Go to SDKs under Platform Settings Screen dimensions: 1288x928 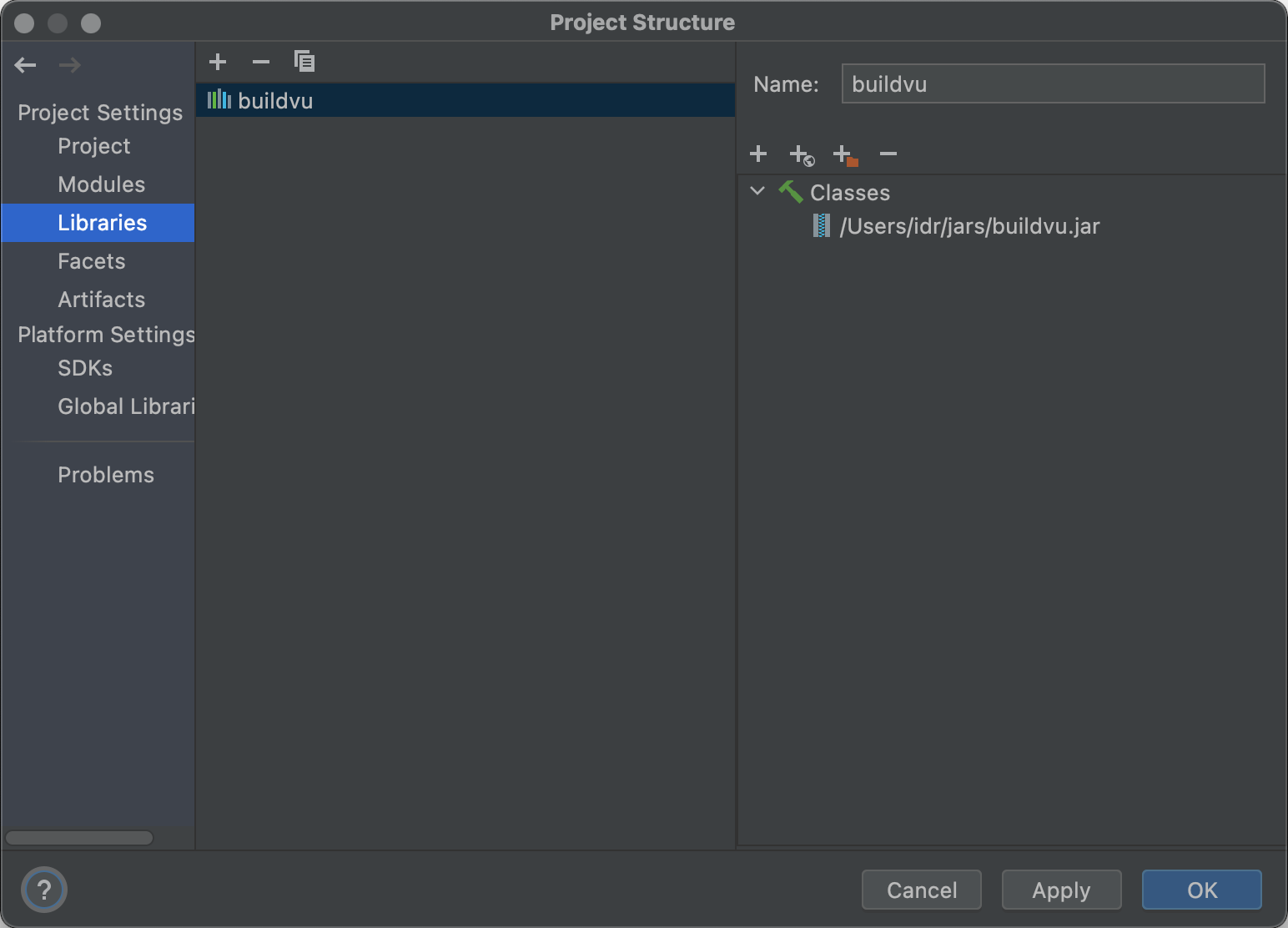click(84, 367)
